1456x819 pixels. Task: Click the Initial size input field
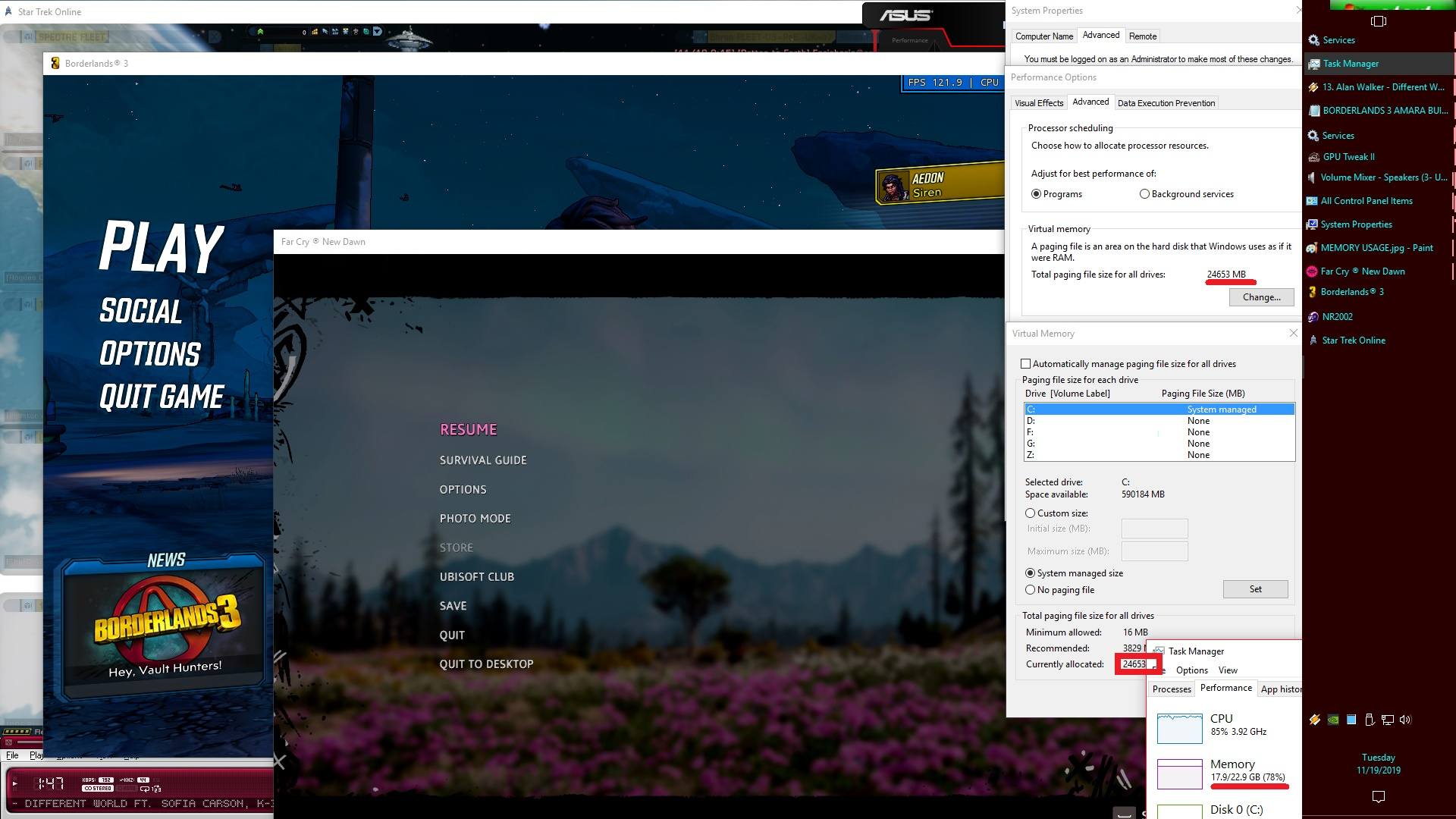[1154, 529]
